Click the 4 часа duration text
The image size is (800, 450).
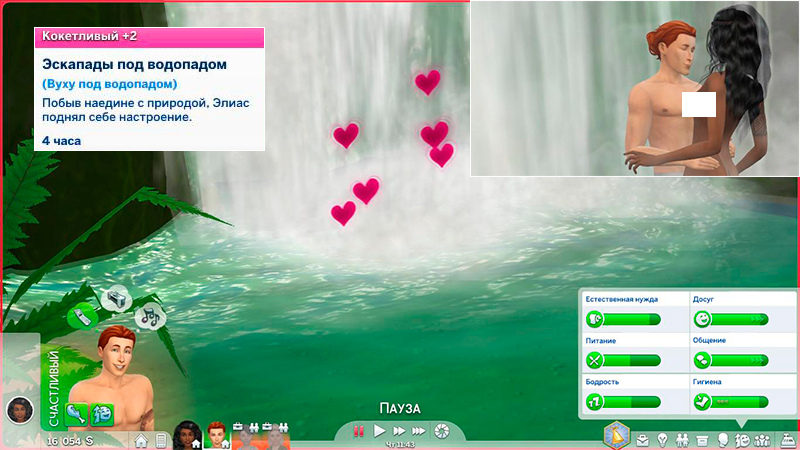click(x=62, y=141)
